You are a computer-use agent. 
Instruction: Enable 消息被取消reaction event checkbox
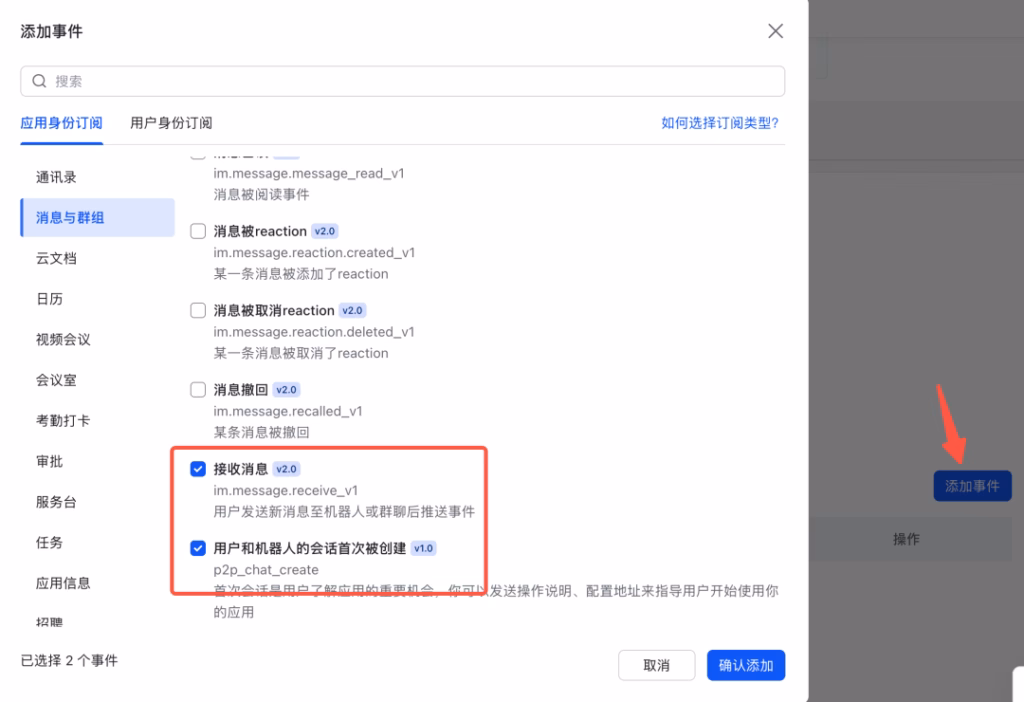[198, 310]
